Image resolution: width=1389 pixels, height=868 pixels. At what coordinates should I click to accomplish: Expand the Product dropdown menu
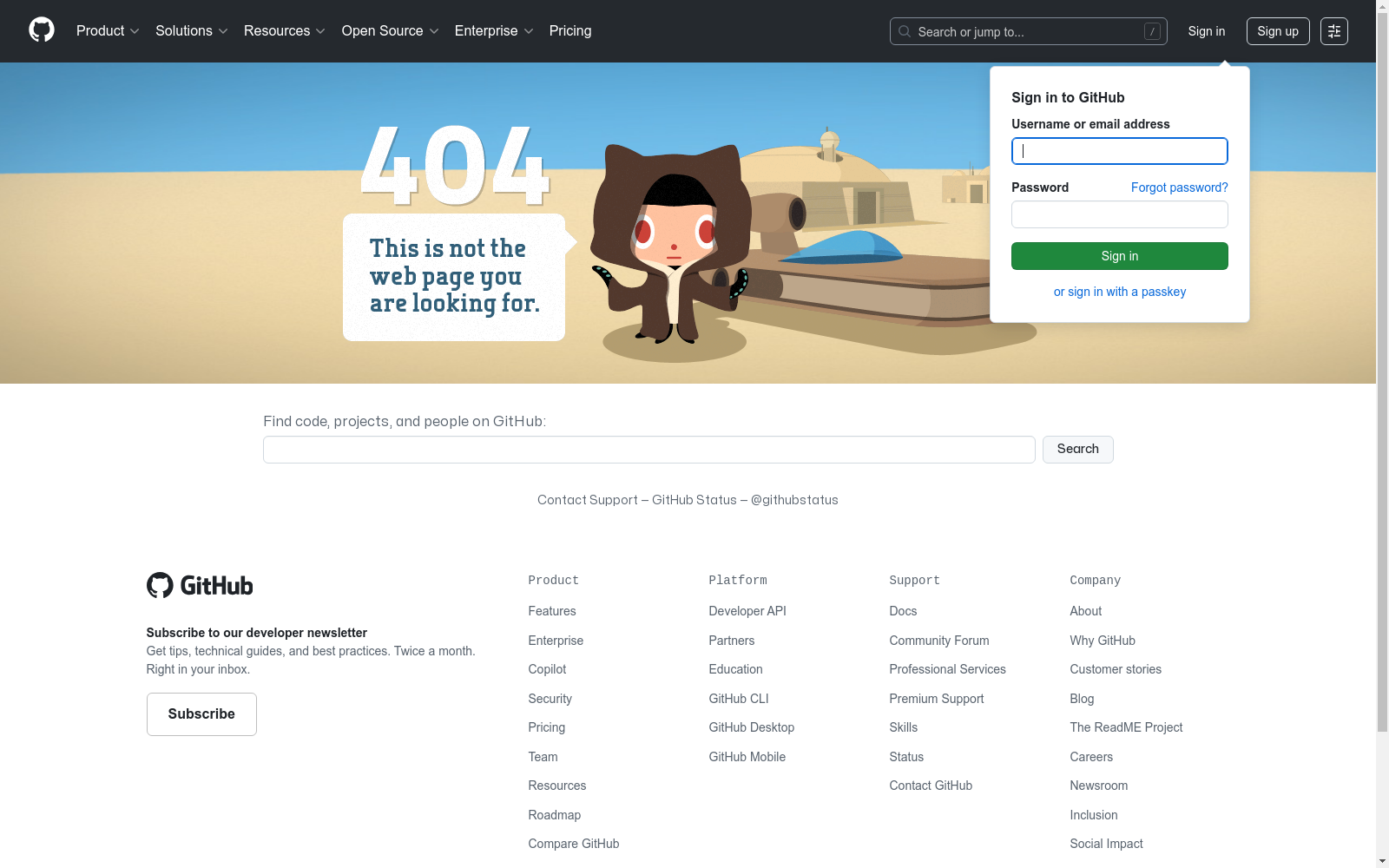tap(108, 30)
